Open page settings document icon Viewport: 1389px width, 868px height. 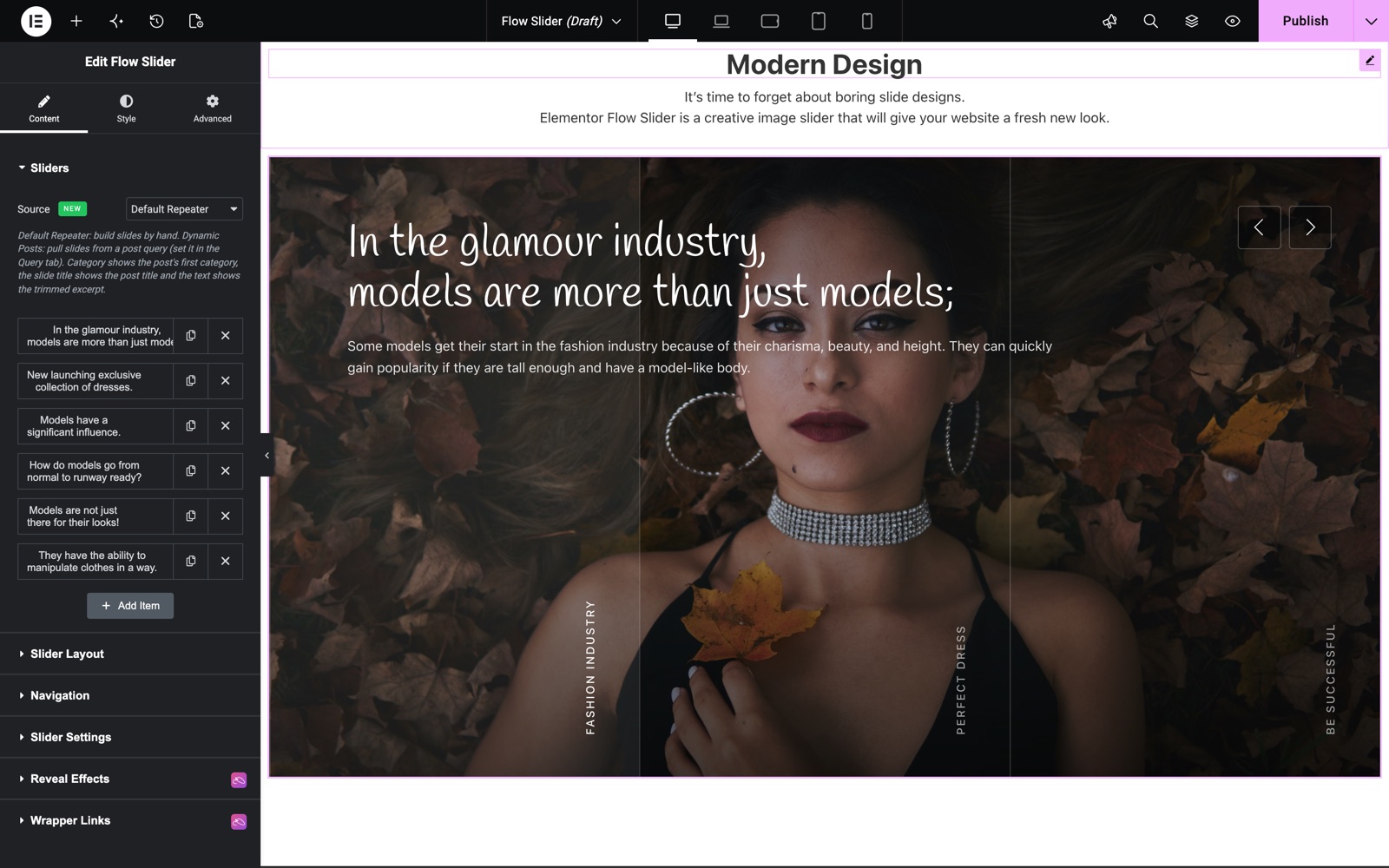pyautogui.click(x=196, y=21)
